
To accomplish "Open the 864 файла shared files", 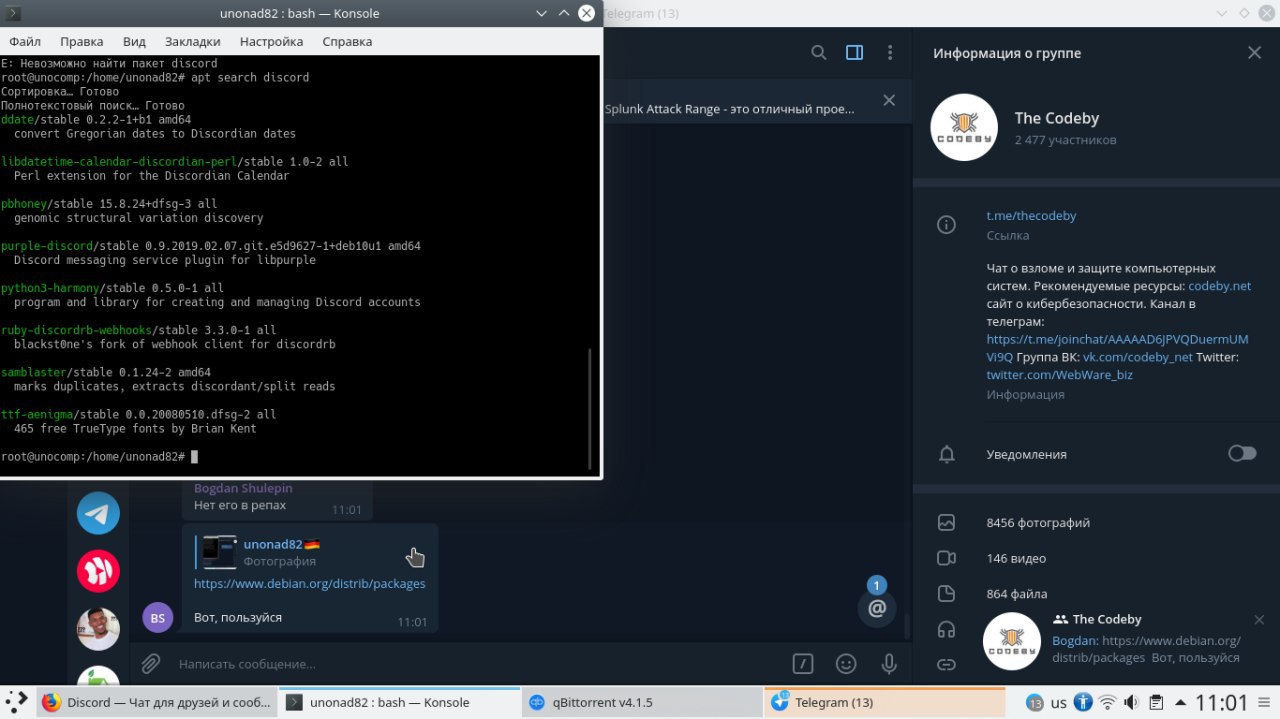I will [x=1016, y=594].
